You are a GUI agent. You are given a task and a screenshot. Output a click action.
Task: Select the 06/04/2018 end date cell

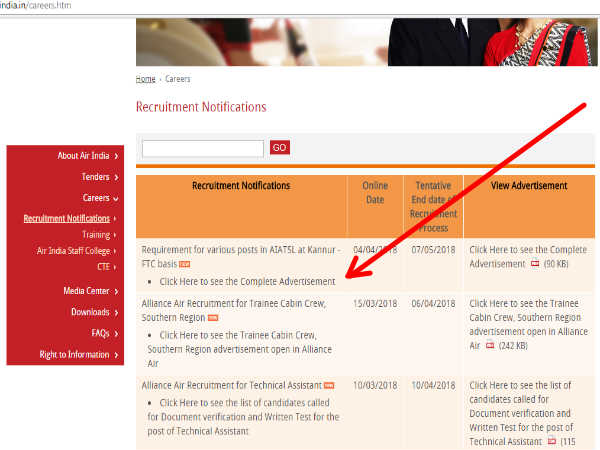click(433, 303)
